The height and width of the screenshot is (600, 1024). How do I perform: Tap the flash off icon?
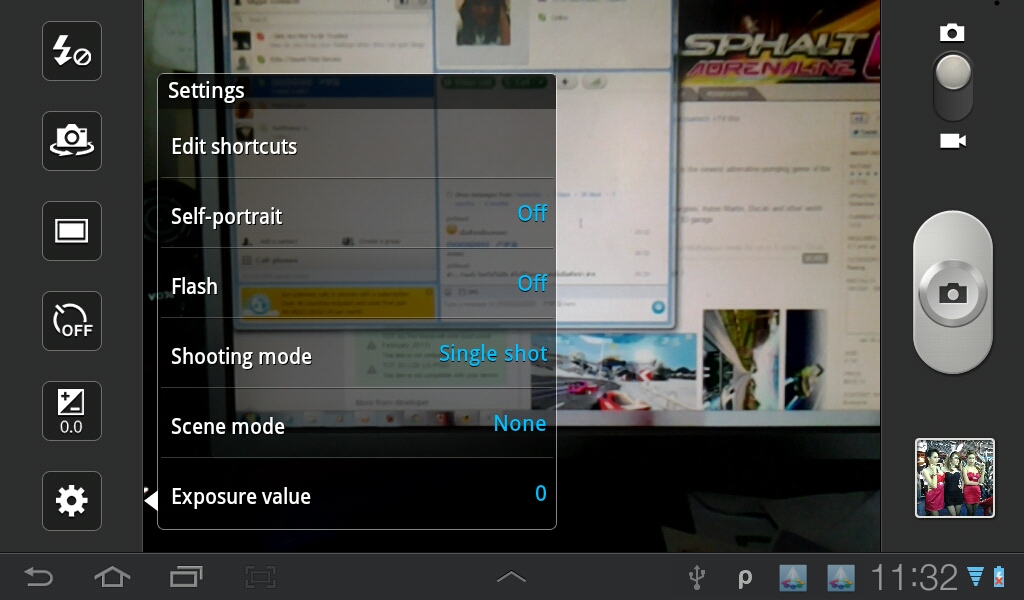point(72,51)
